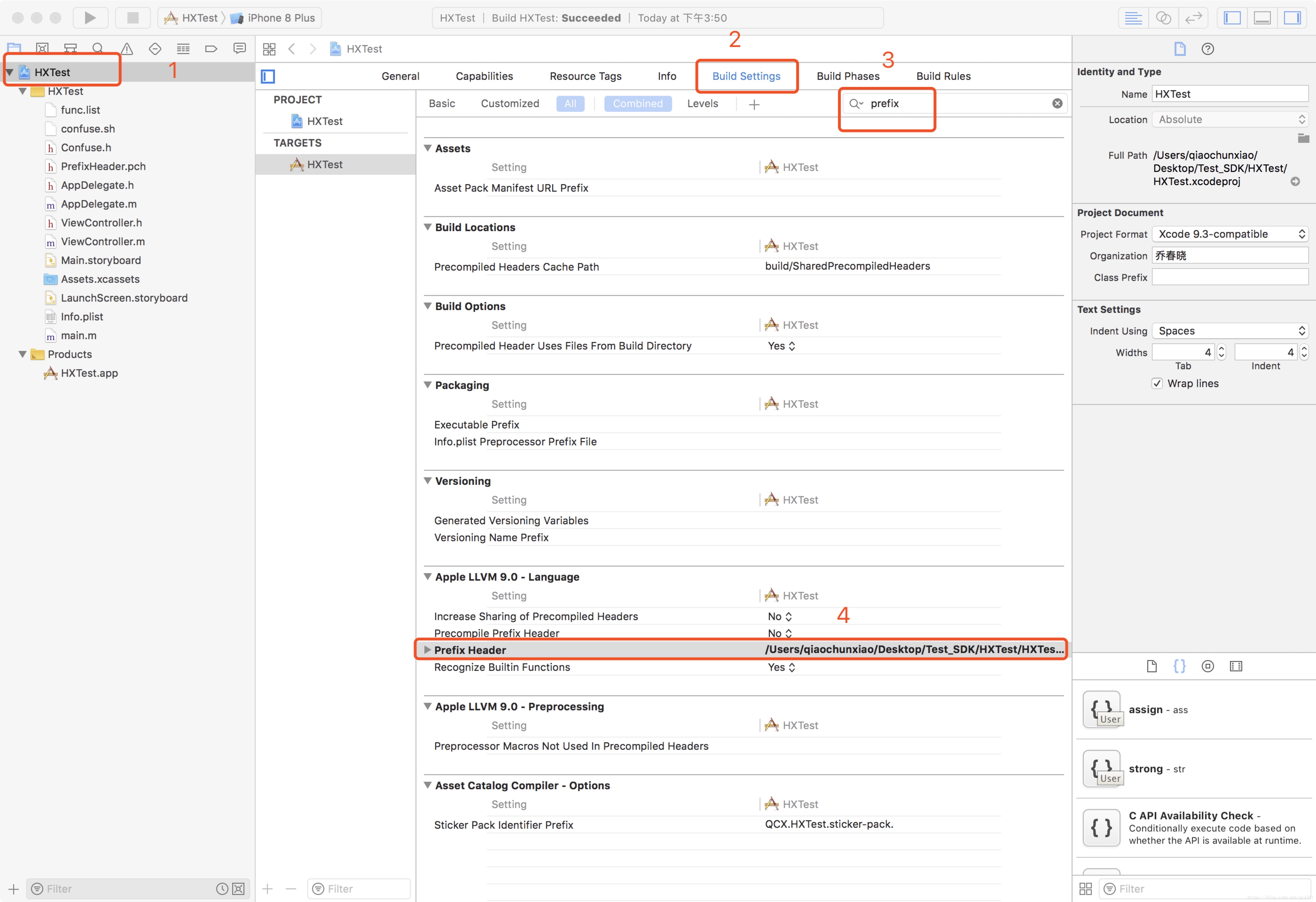Stop the running build
Image resolution: width=1316 pixels, height=902 pixels.
tap(133, 18)
